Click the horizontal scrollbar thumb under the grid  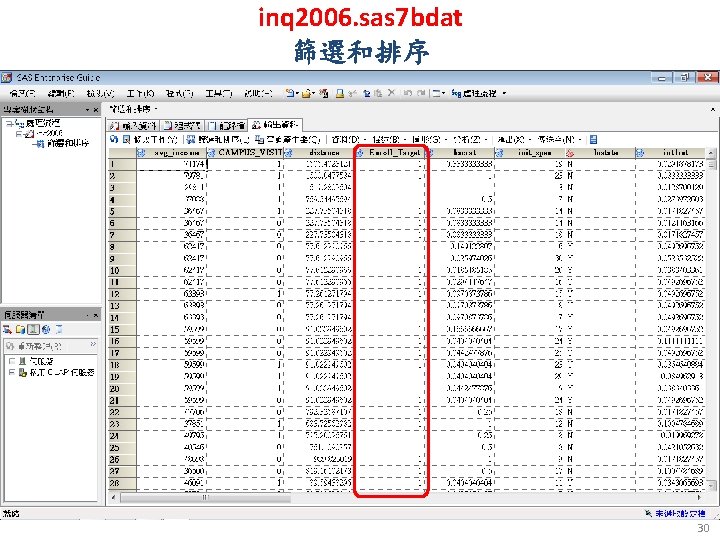pos(205,497)
